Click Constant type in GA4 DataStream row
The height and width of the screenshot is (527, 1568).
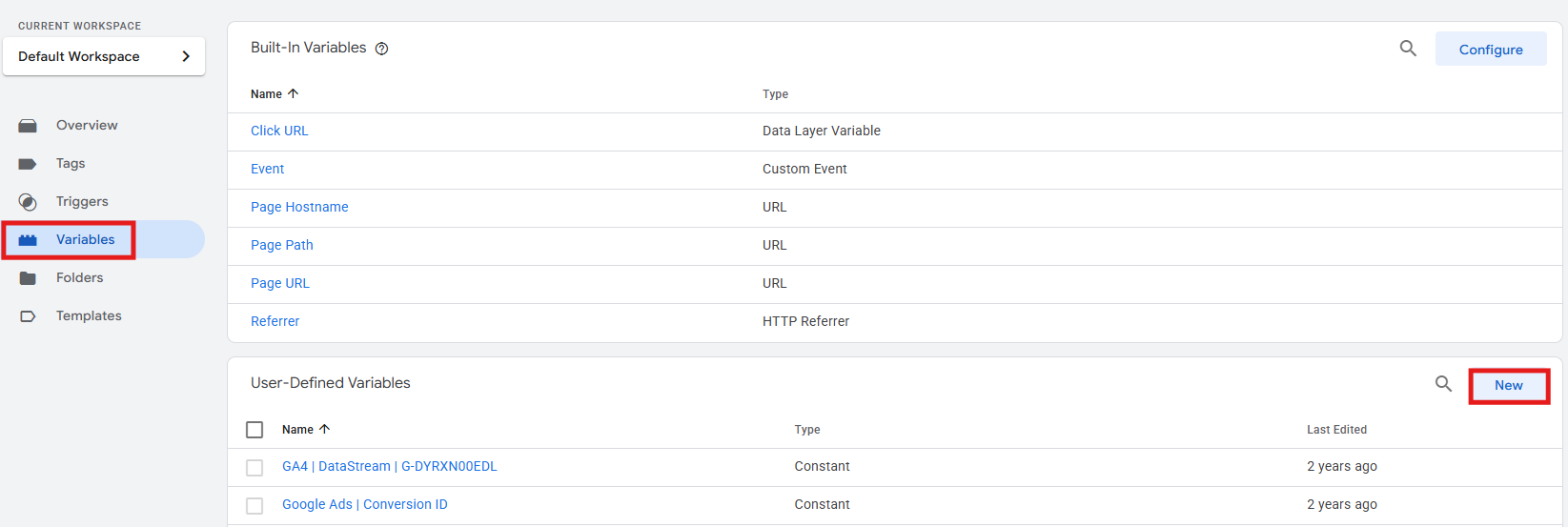coord(822,466)
